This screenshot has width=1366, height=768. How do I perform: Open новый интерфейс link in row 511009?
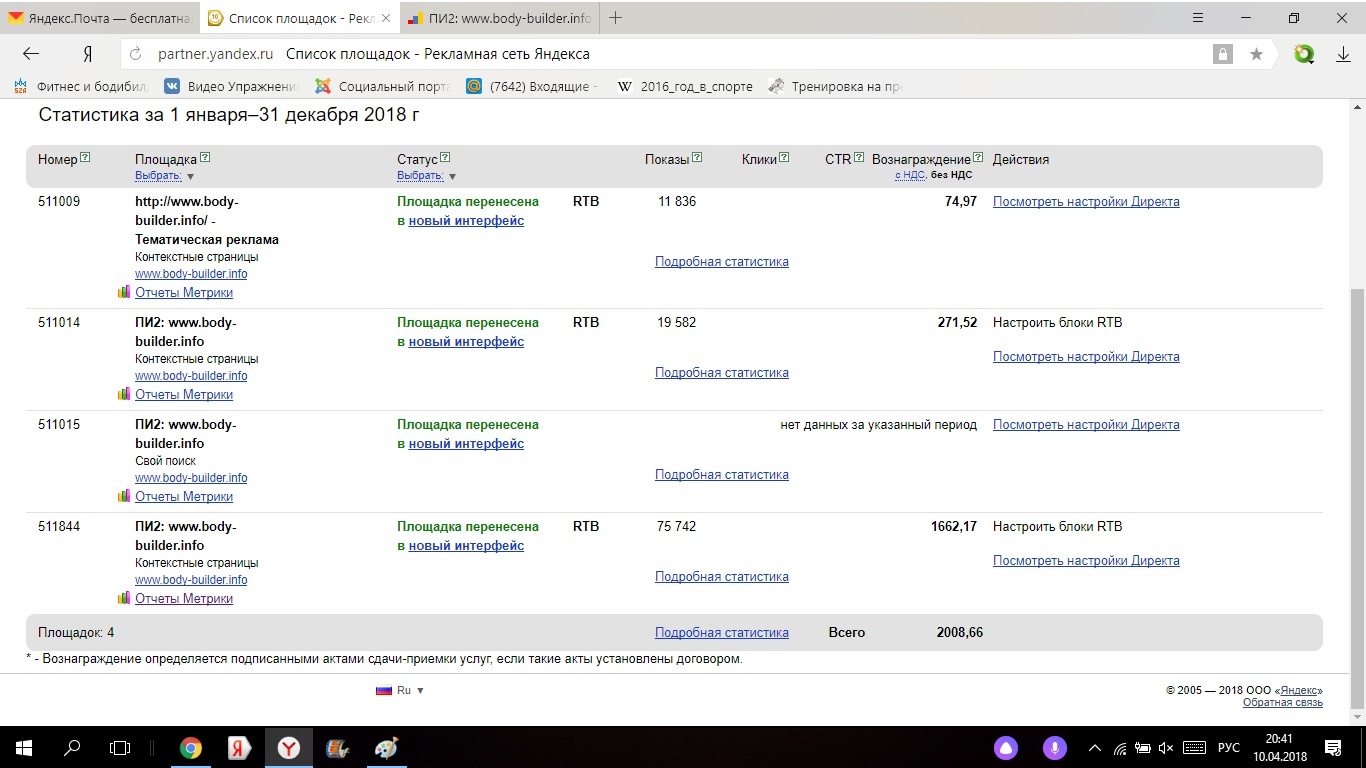pyautogui.click(x=466, y=220)
